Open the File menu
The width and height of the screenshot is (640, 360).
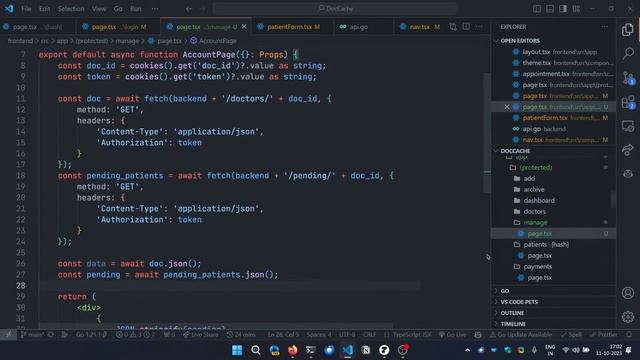coord(26,9)
